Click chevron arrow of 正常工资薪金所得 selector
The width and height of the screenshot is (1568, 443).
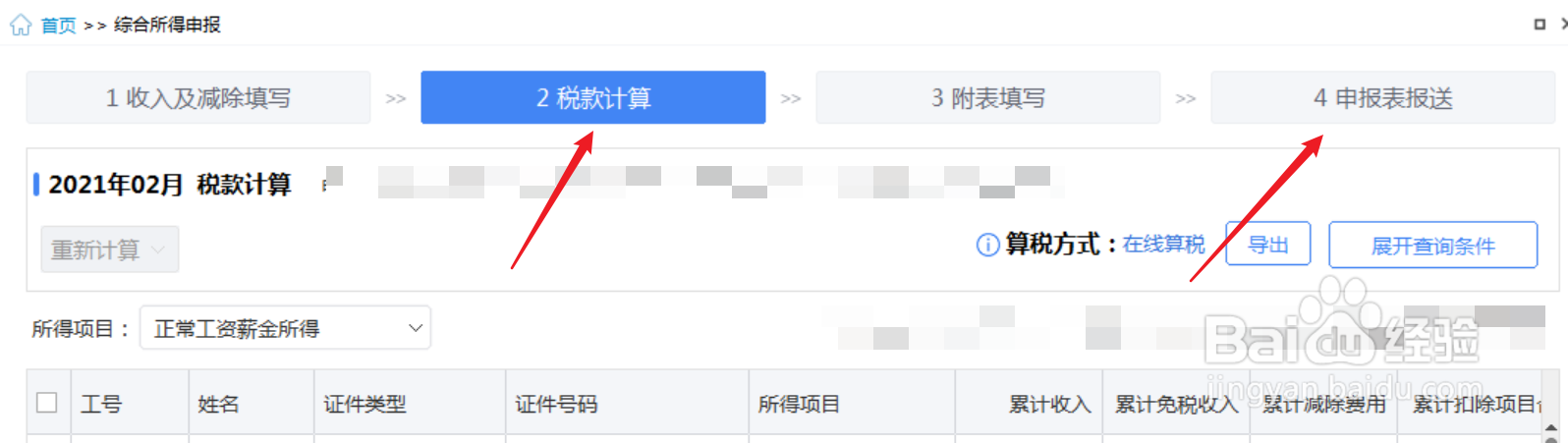[x=416, y=328]
